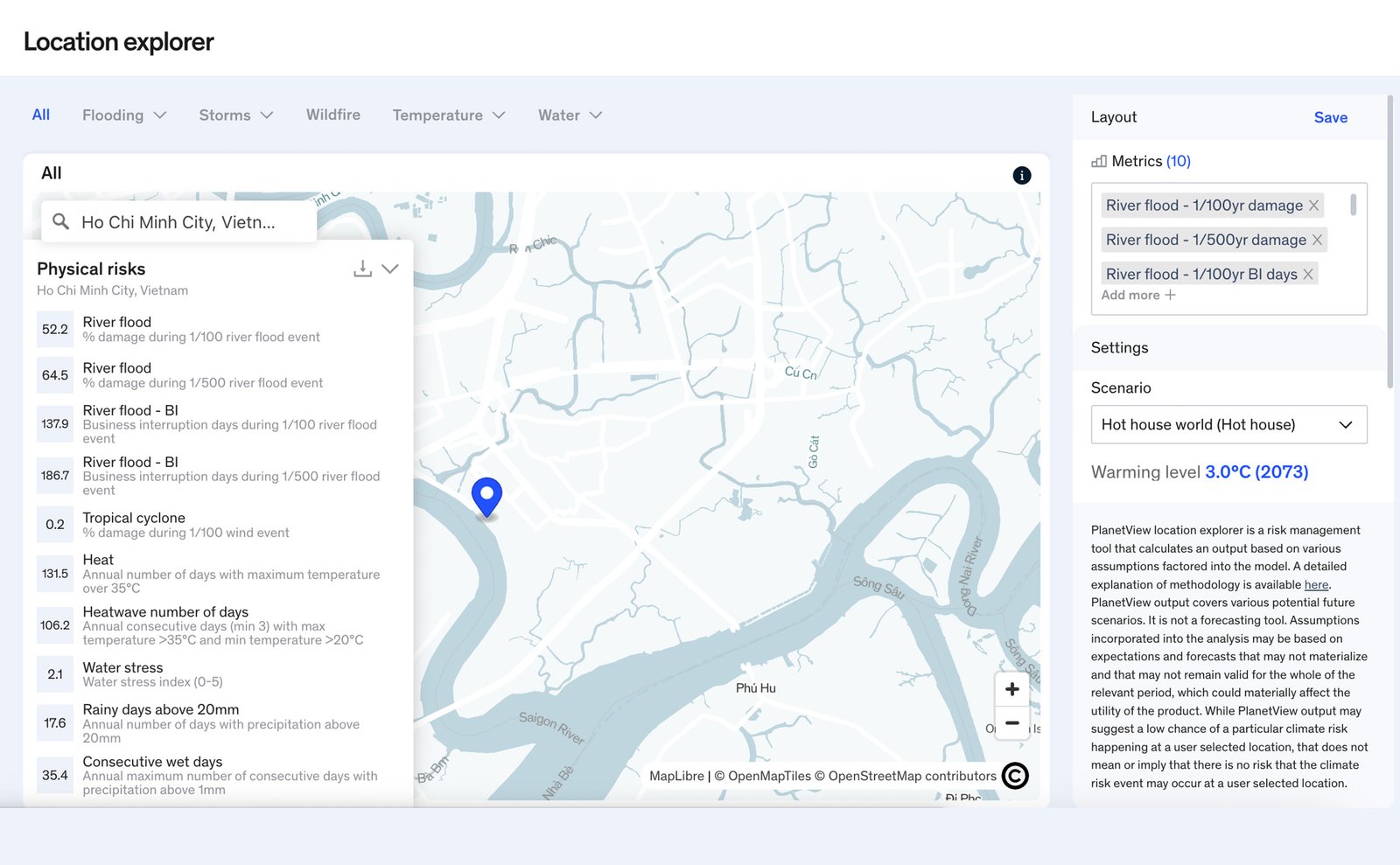Screen dimensions: 1400x865
Task: Click the map attribution copyright icon
Action: (x=1015, y=776)
